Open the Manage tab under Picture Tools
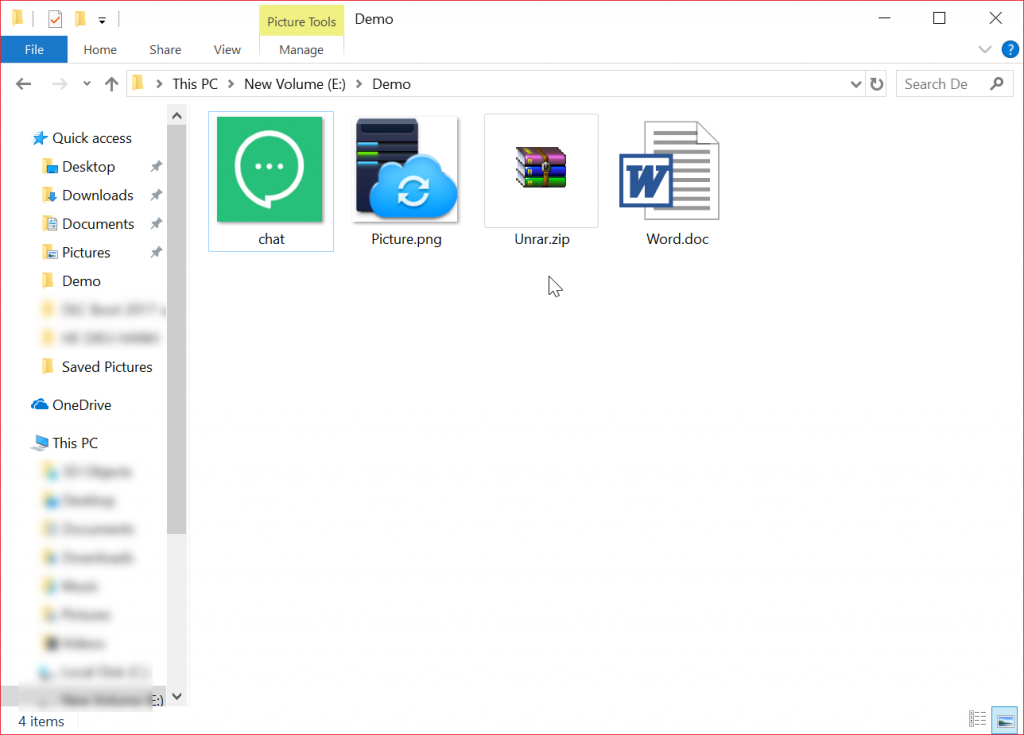Image resolution: width=1024 pixels, height=735 pixels. (301, 49)
